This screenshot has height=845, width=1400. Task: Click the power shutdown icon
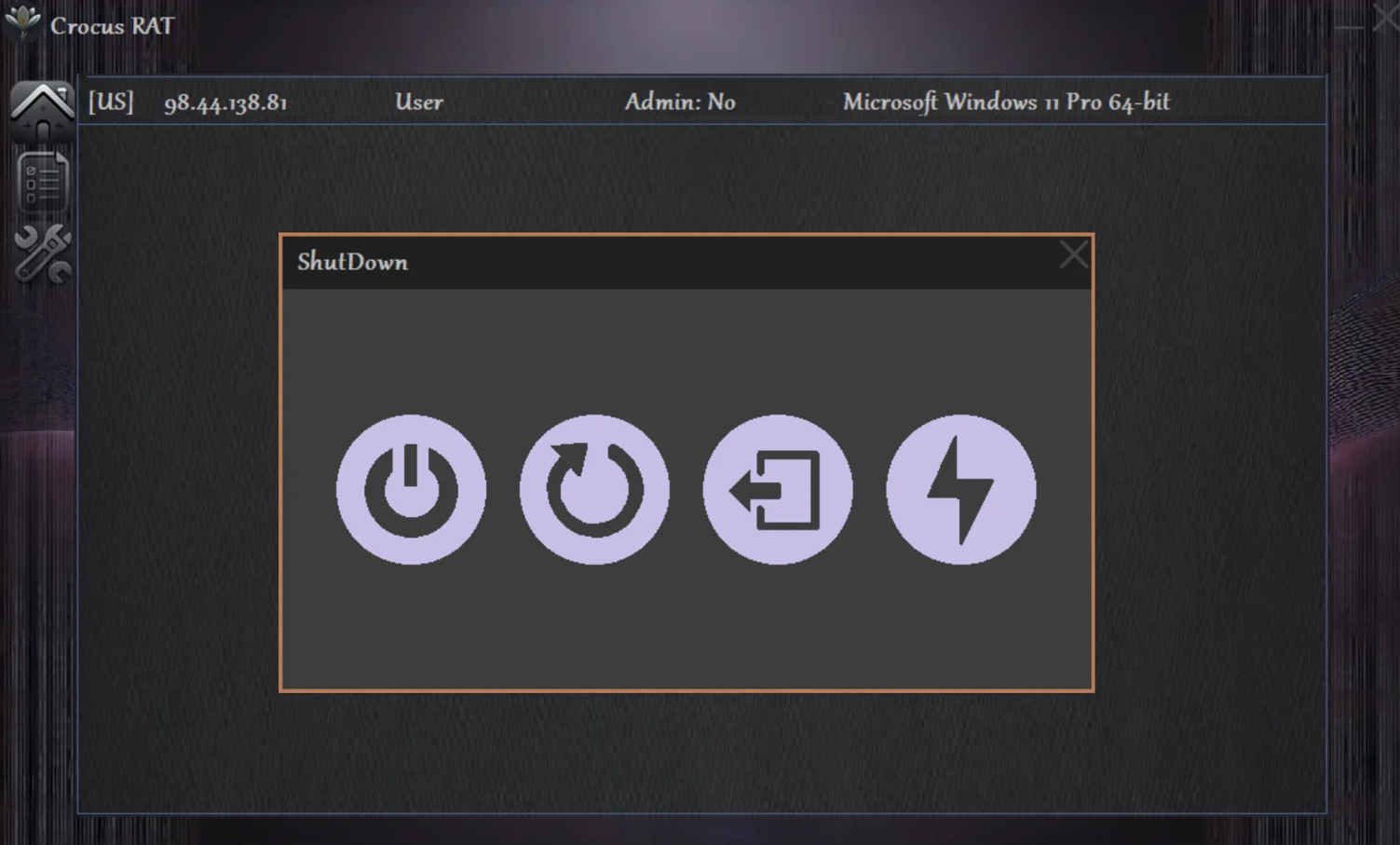(411, 489)
